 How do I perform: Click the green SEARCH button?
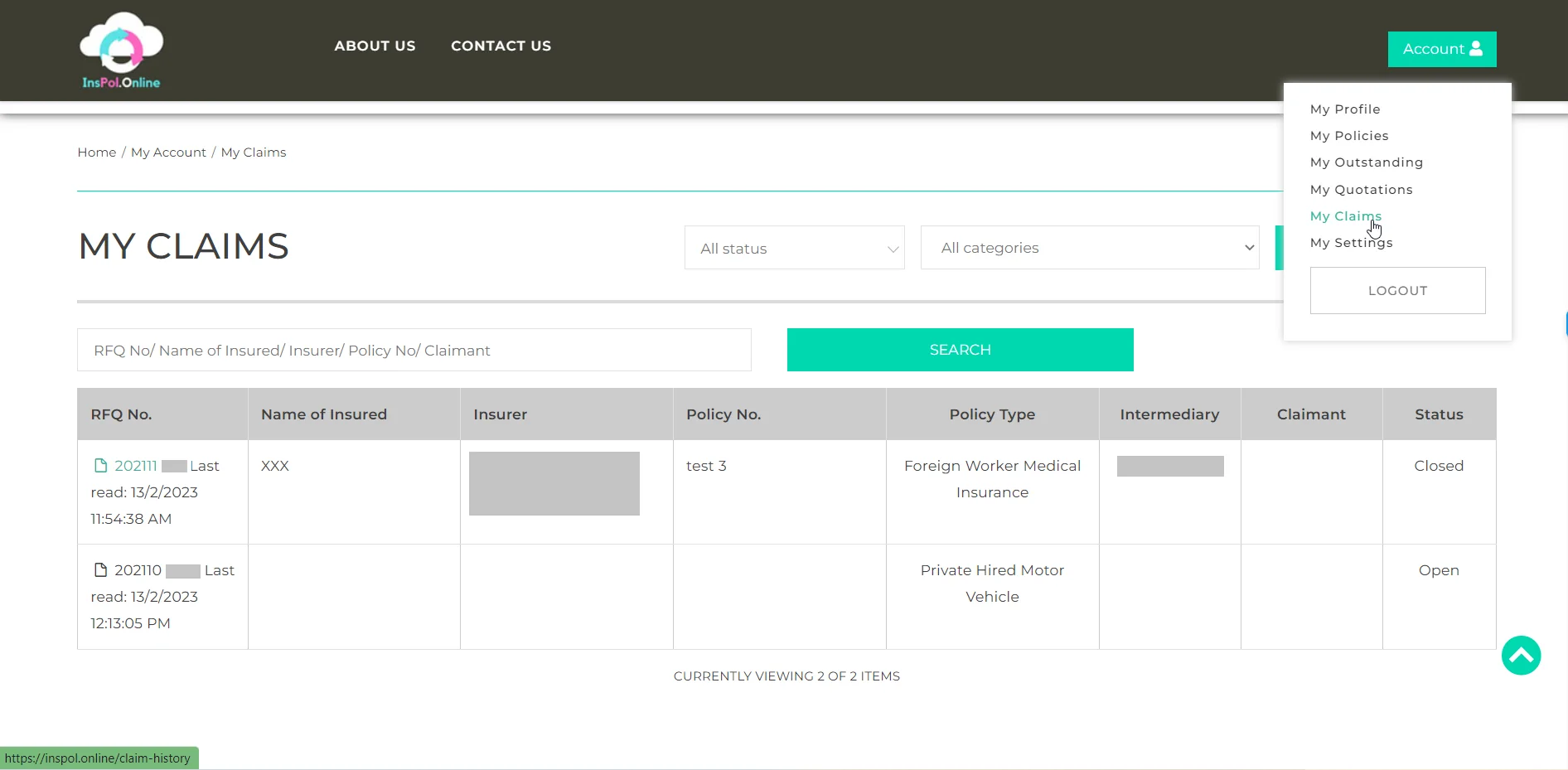click(x=960, y=350)
